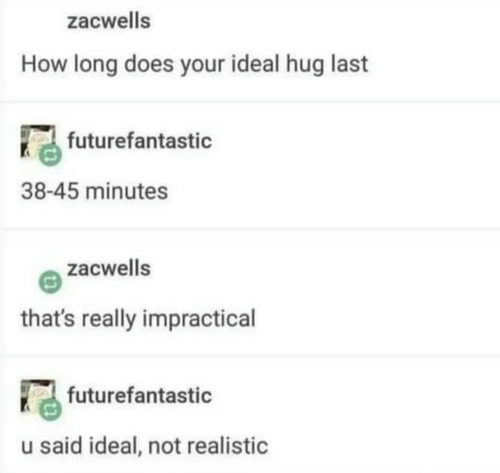Screen dimensions: 500x473
Task: Click futurefantastic username above "u said ideal"
Action: [140, 395]
